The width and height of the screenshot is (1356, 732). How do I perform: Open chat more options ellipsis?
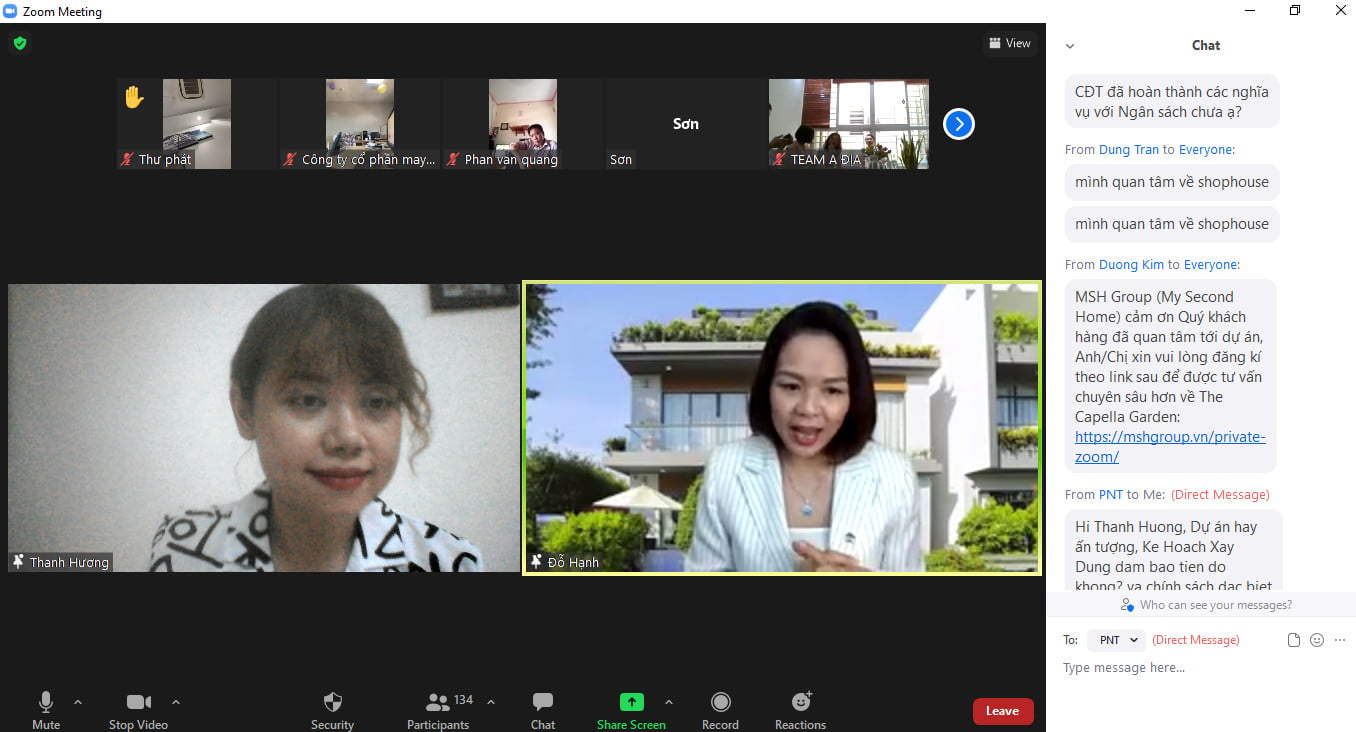click(x=1340, y=640)
